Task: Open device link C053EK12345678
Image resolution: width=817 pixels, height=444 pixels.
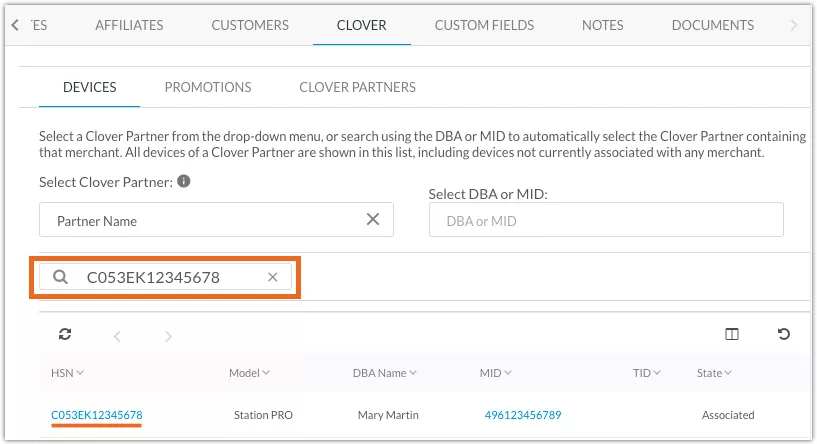Action: coord(97,415)
